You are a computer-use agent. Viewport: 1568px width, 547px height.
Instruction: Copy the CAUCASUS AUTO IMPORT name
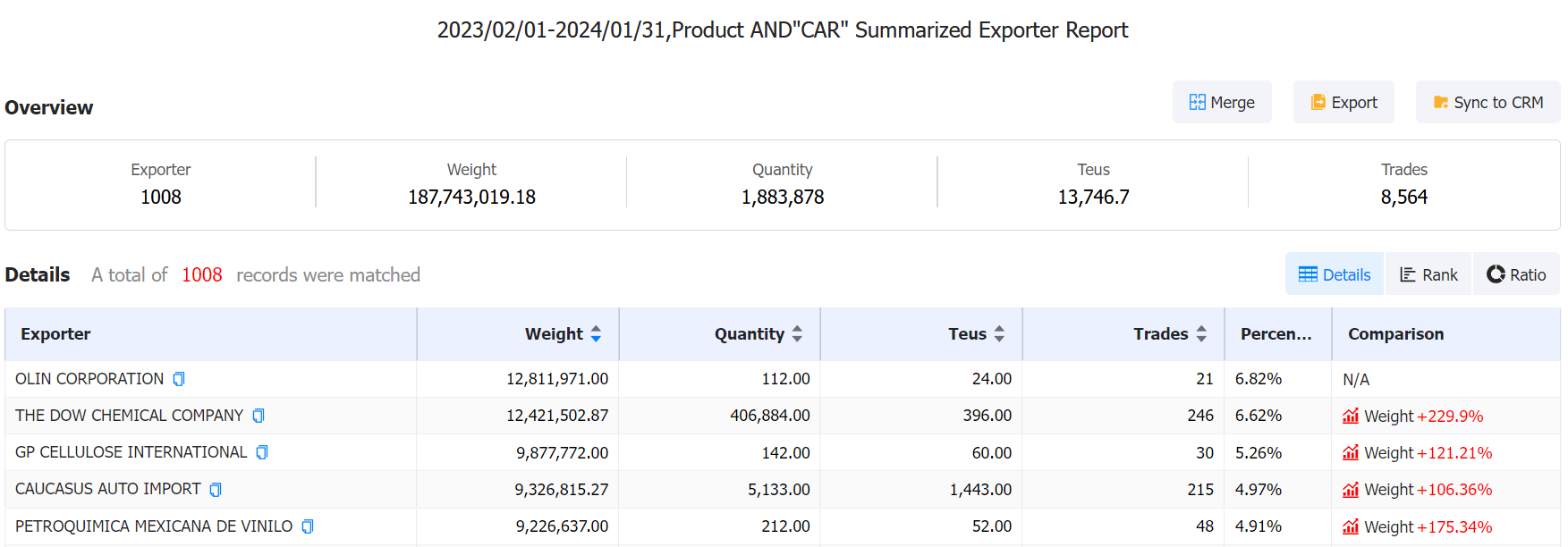pos(216,490)
